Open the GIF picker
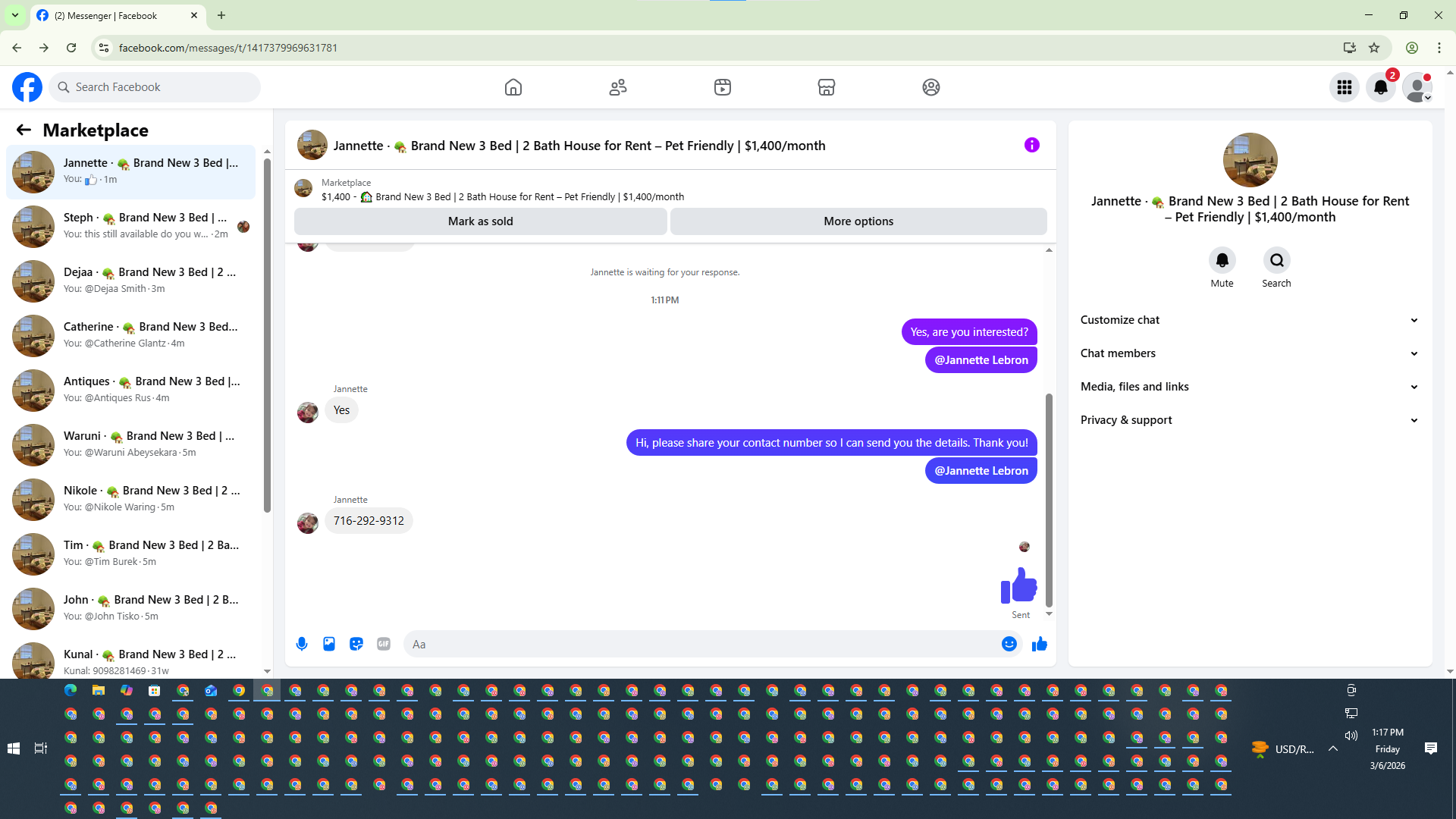The width and height of the screenshot is (1456, 819). 384,644
